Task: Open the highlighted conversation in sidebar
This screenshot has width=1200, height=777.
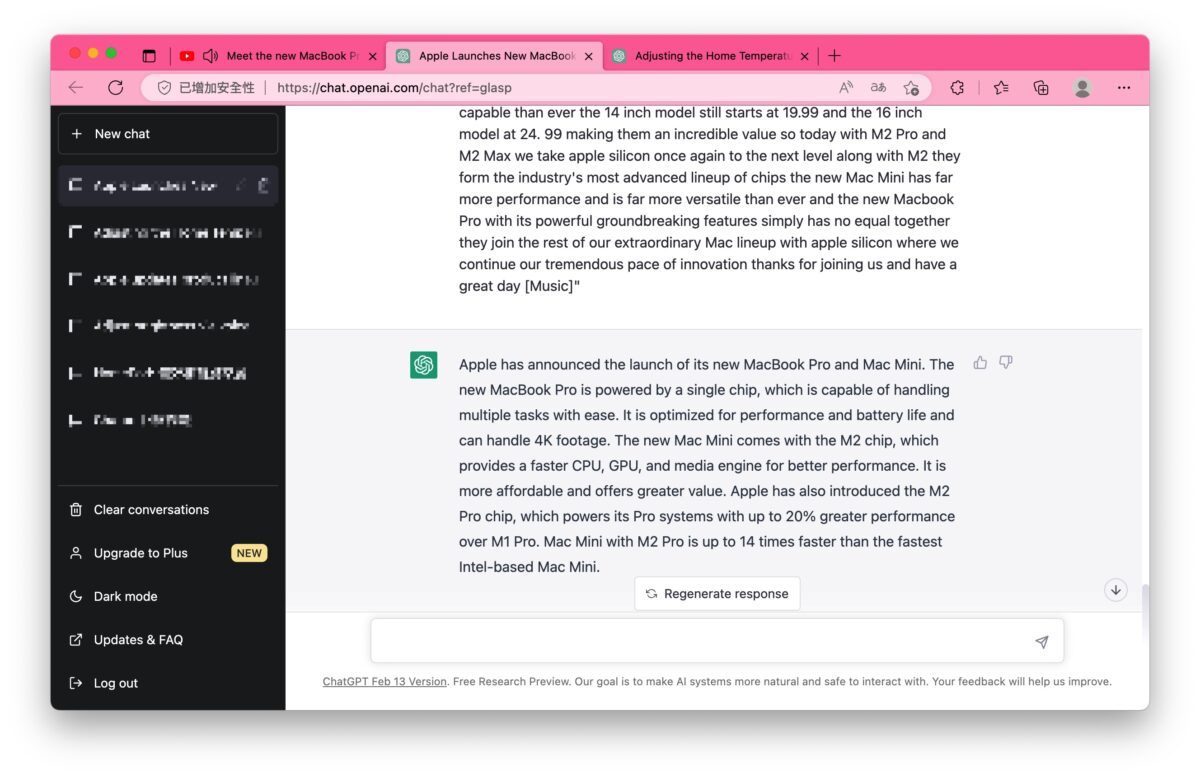Action: coord(168,186)
